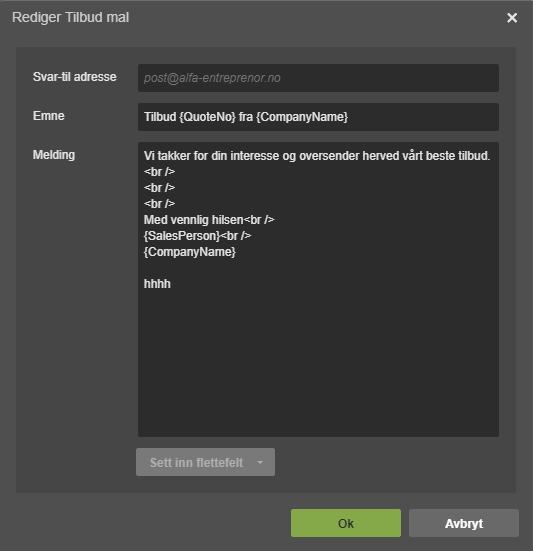The height and width of the screenshot is (551, 533).
Task: Click the Melding label
Action: (x=54, y=155)
